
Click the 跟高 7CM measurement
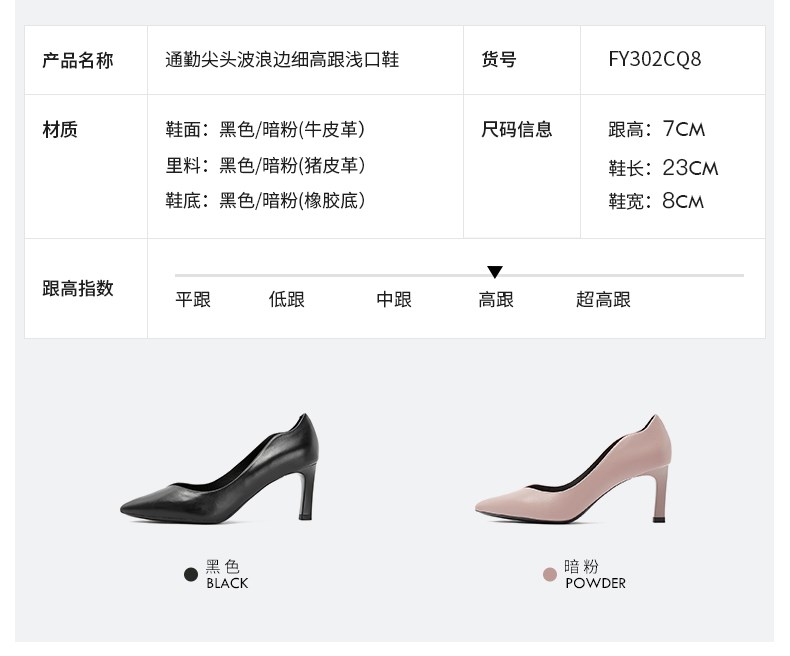tap(656, 129)
